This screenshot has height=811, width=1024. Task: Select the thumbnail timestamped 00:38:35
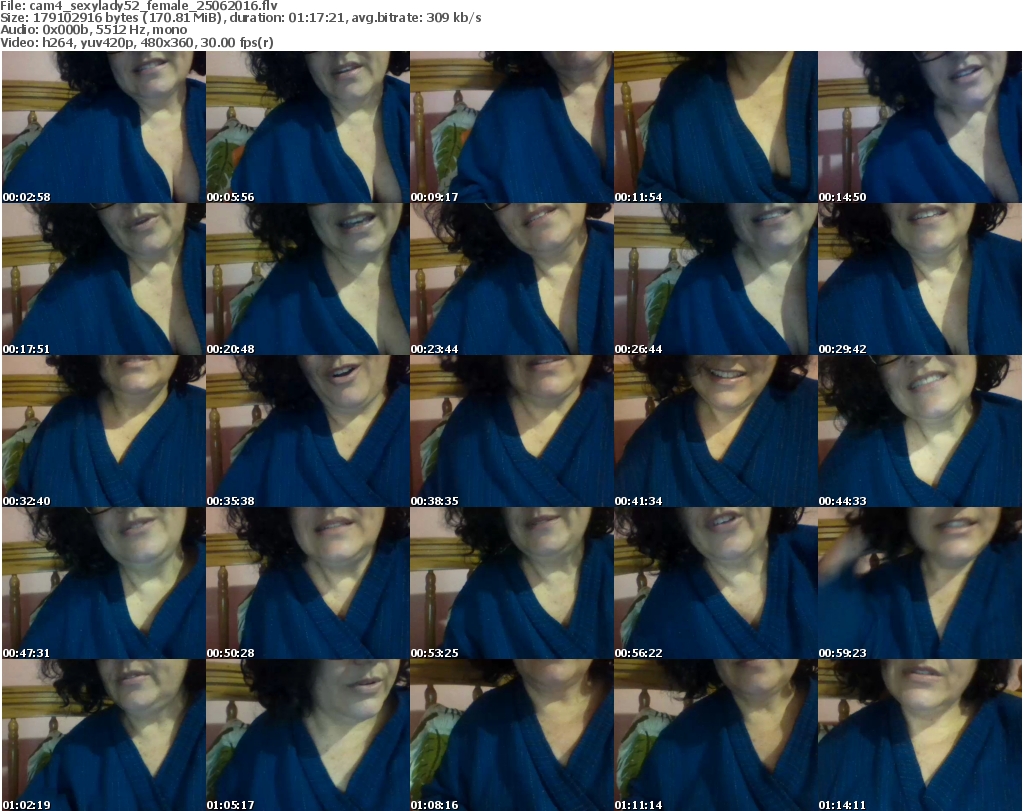[x=511, y=431]
